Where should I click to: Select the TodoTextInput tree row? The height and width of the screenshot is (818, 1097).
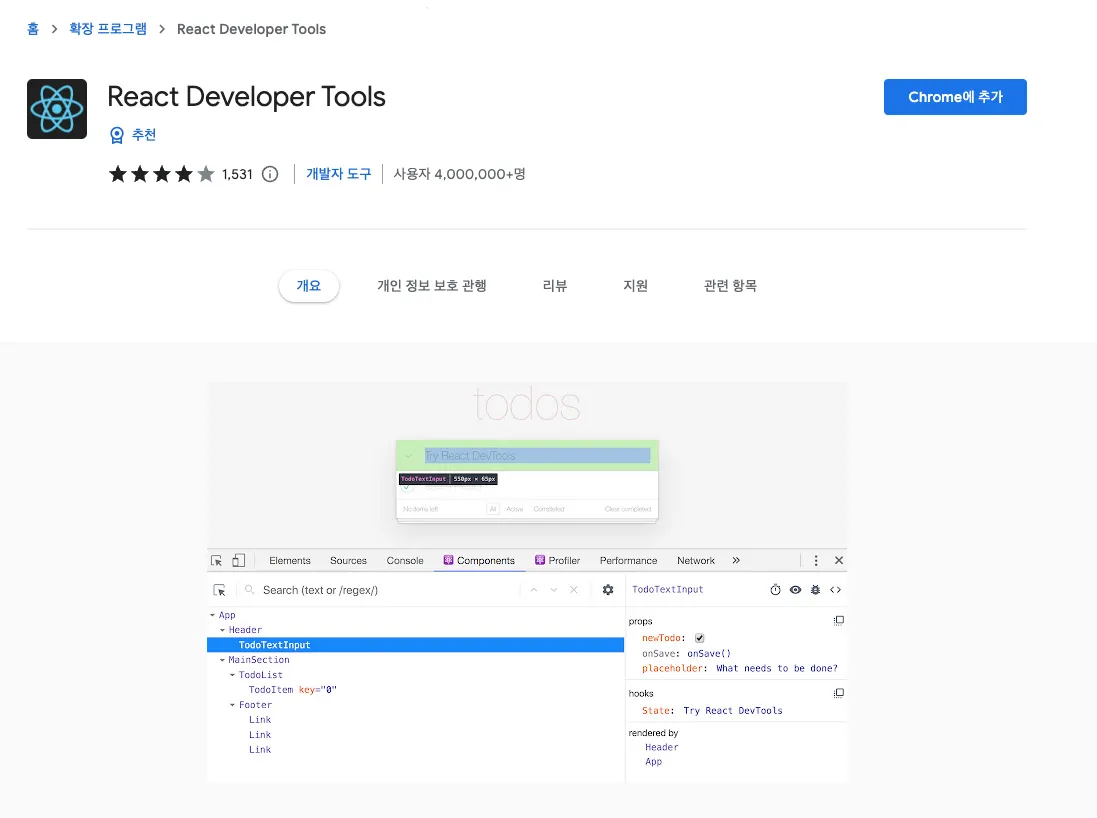coord(416,645)
